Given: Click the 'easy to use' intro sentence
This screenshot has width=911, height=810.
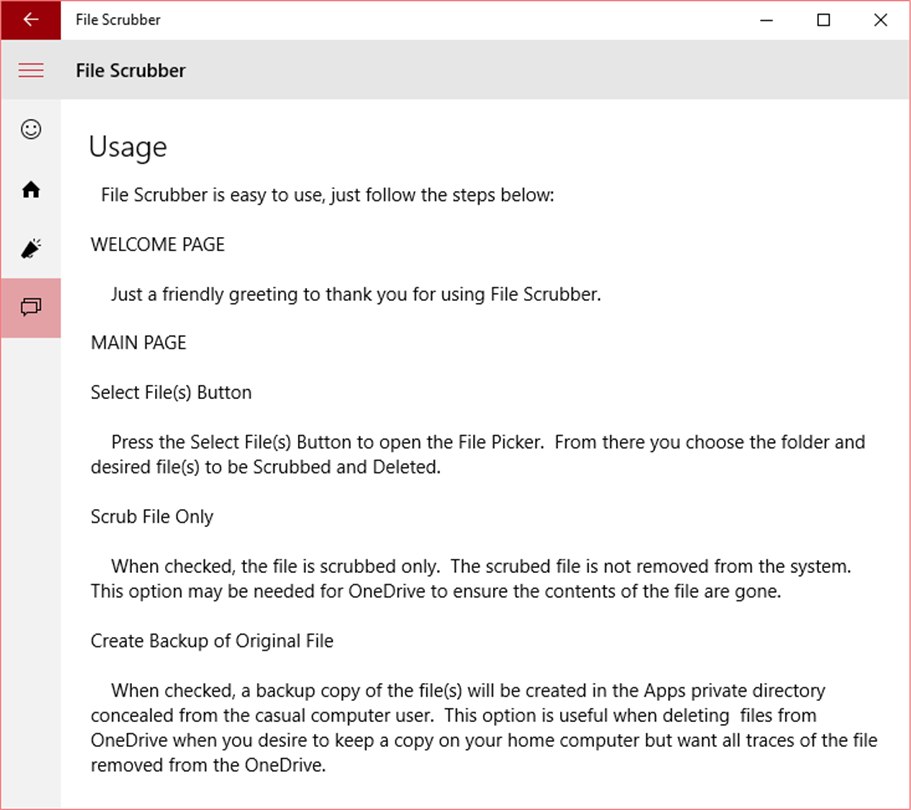Looking at the screenshot, I should [x=328, y=195].
